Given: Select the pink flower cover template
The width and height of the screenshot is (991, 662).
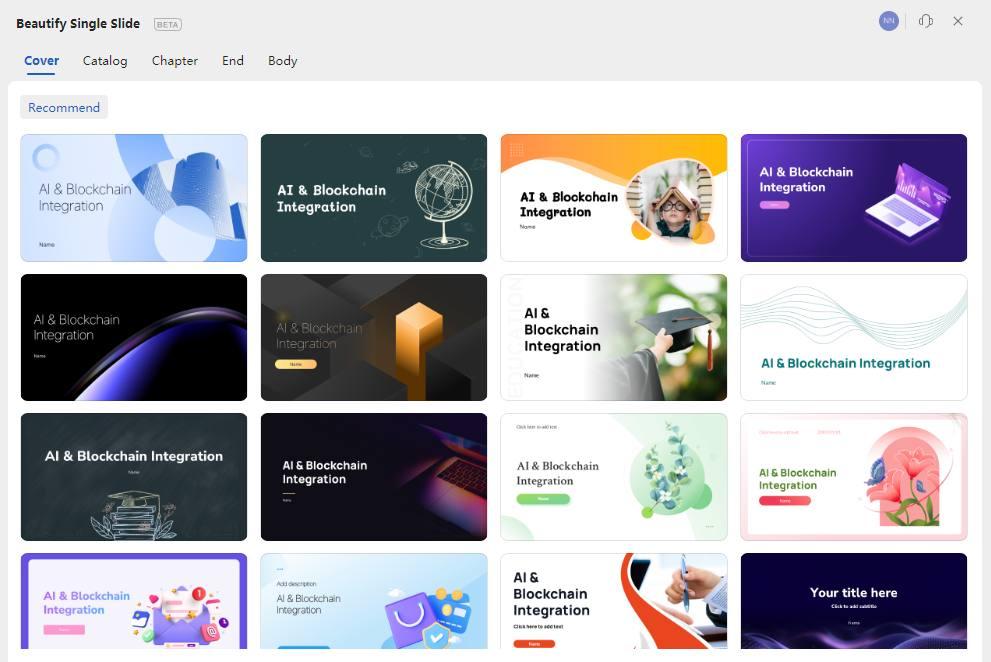Looking at the screenshot, I should pyautogui.click(x=854, y=477).
